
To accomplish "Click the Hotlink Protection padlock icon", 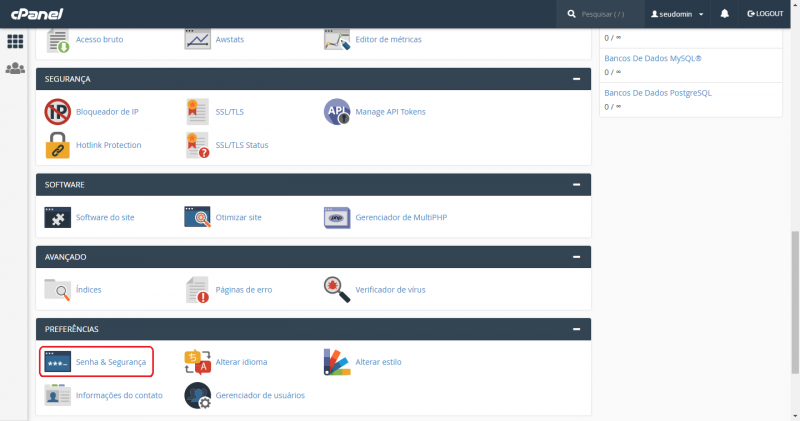I will [x=57, y=145].
